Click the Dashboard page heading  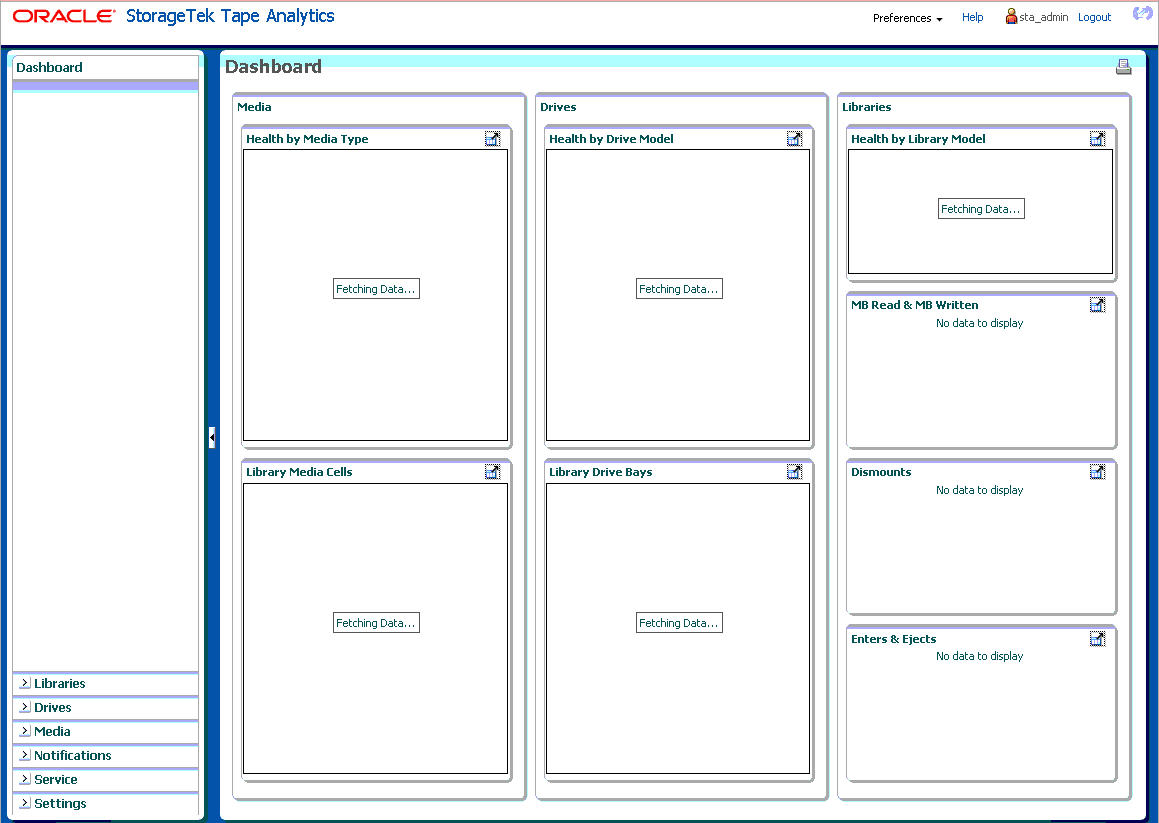pyautogui.click(x=273, y=67)
